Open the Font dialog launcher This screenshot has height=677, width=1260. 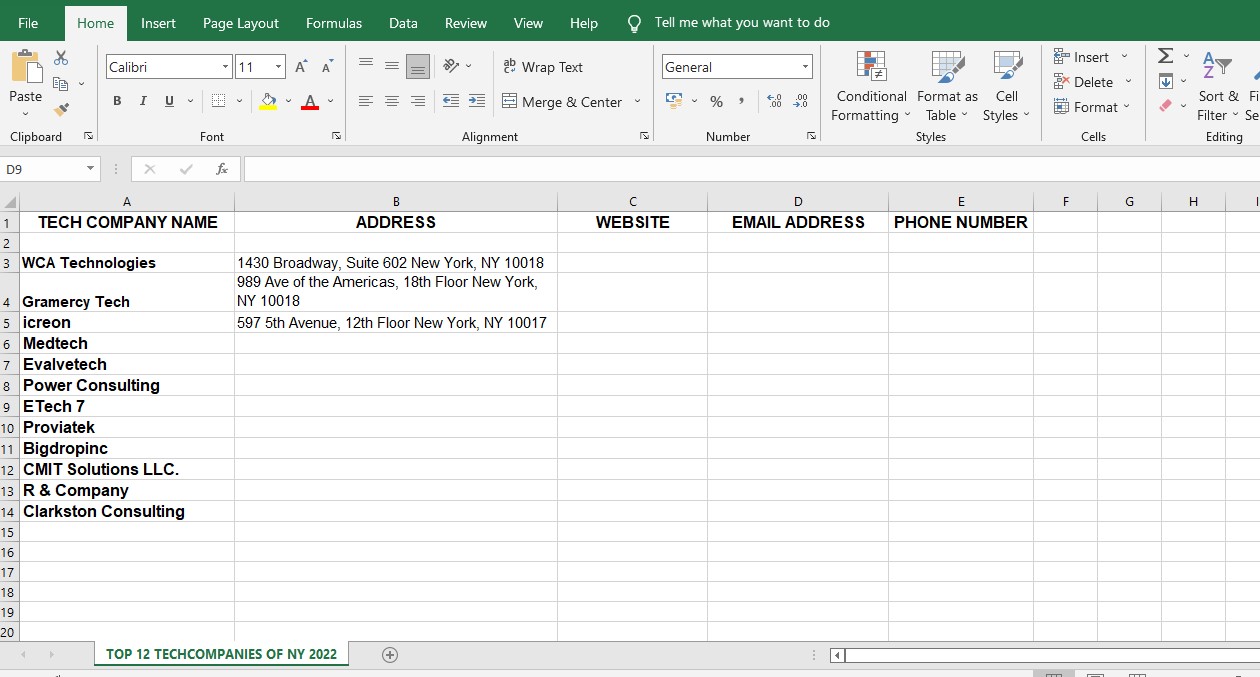(336, 136)
